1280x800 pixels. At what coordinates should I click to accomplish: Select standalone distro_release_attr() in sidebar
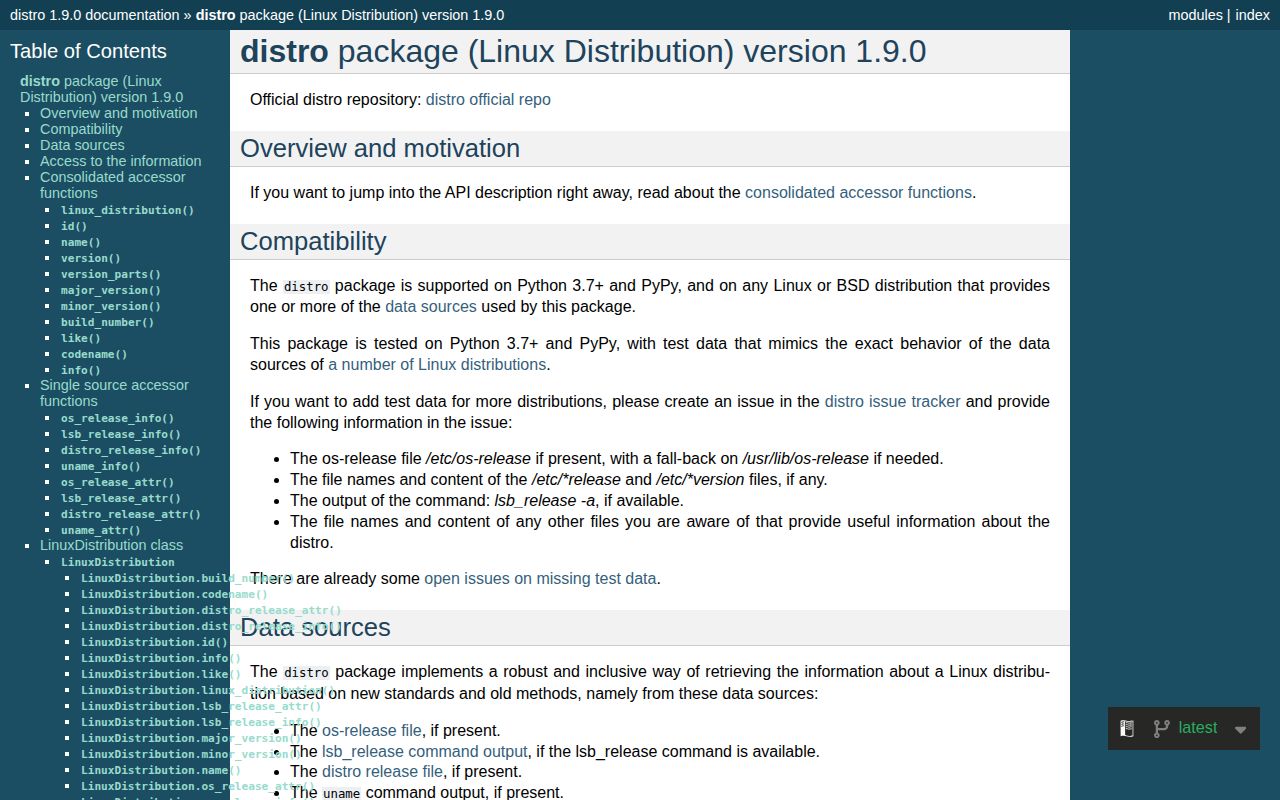pyautogui.click(x=131, y=514)
